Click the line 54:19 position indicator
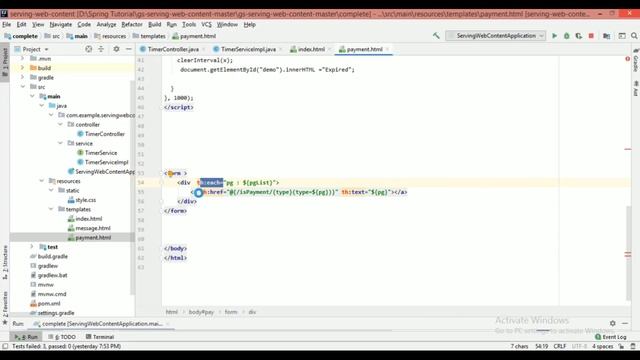640x360 pixels. 542,346
